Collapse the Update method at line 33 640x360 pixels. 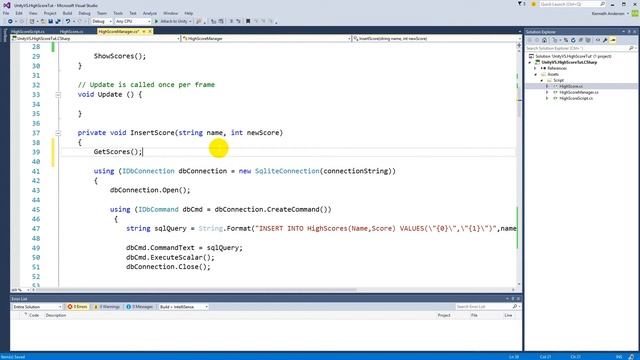58,95
